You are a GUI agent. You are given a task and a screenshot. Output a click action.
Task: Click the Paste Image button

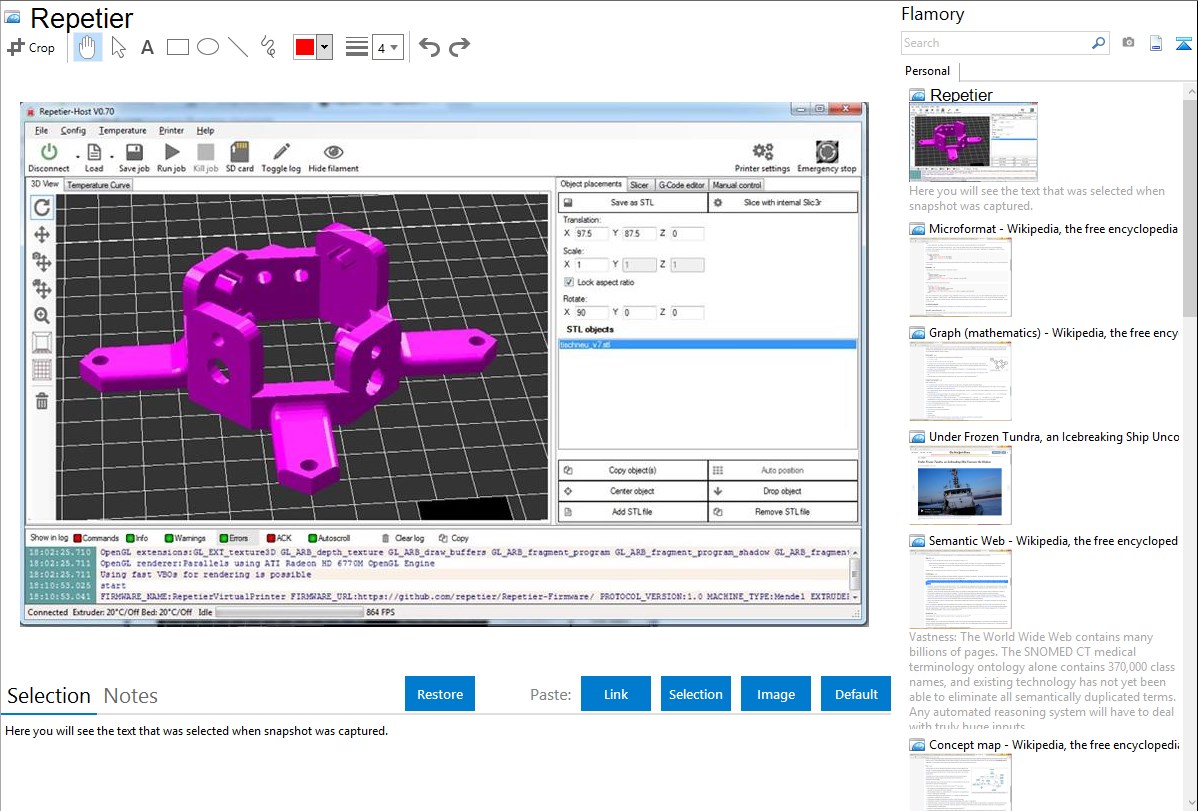coord(775,694)
